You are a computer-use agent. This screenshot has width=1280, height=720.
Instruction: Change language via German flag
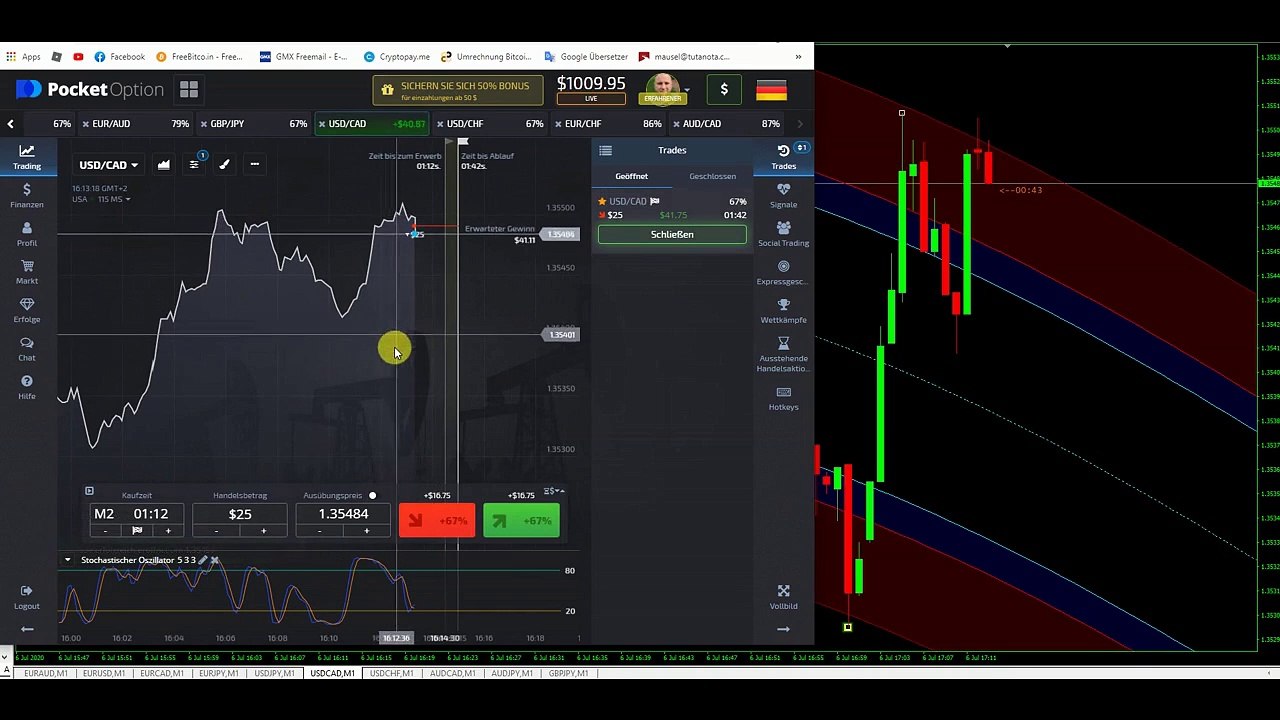771,90
